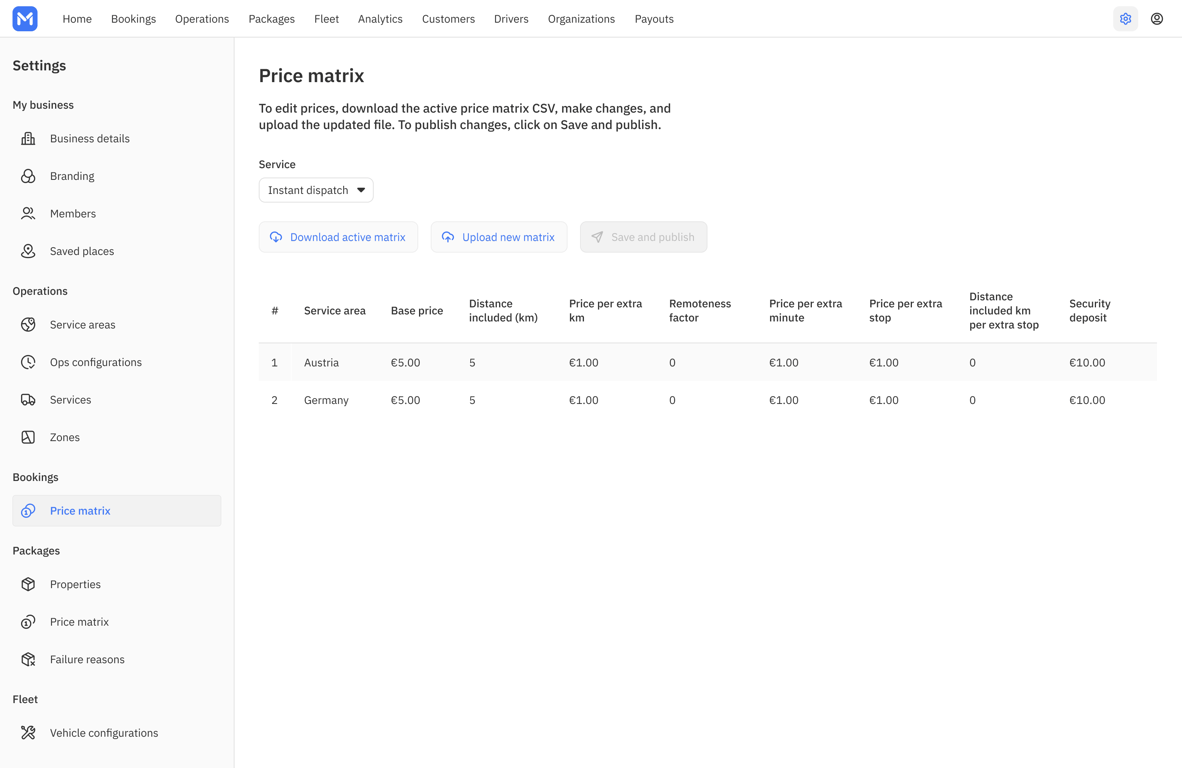Click the Germany service area cell
The width and height of the screenshot is (1182, 768).
point(326,401)
